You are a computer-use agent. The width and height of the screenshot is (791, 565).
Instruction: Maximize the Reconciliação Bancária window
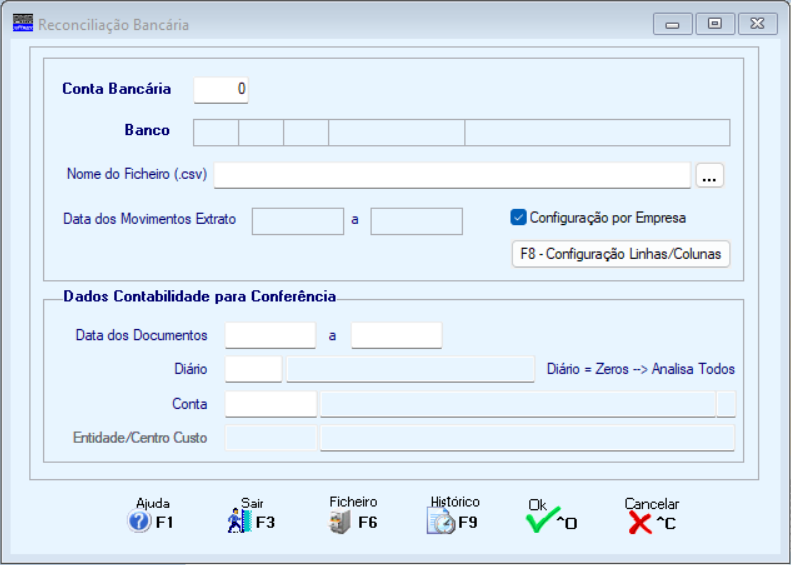coord(715,24)
